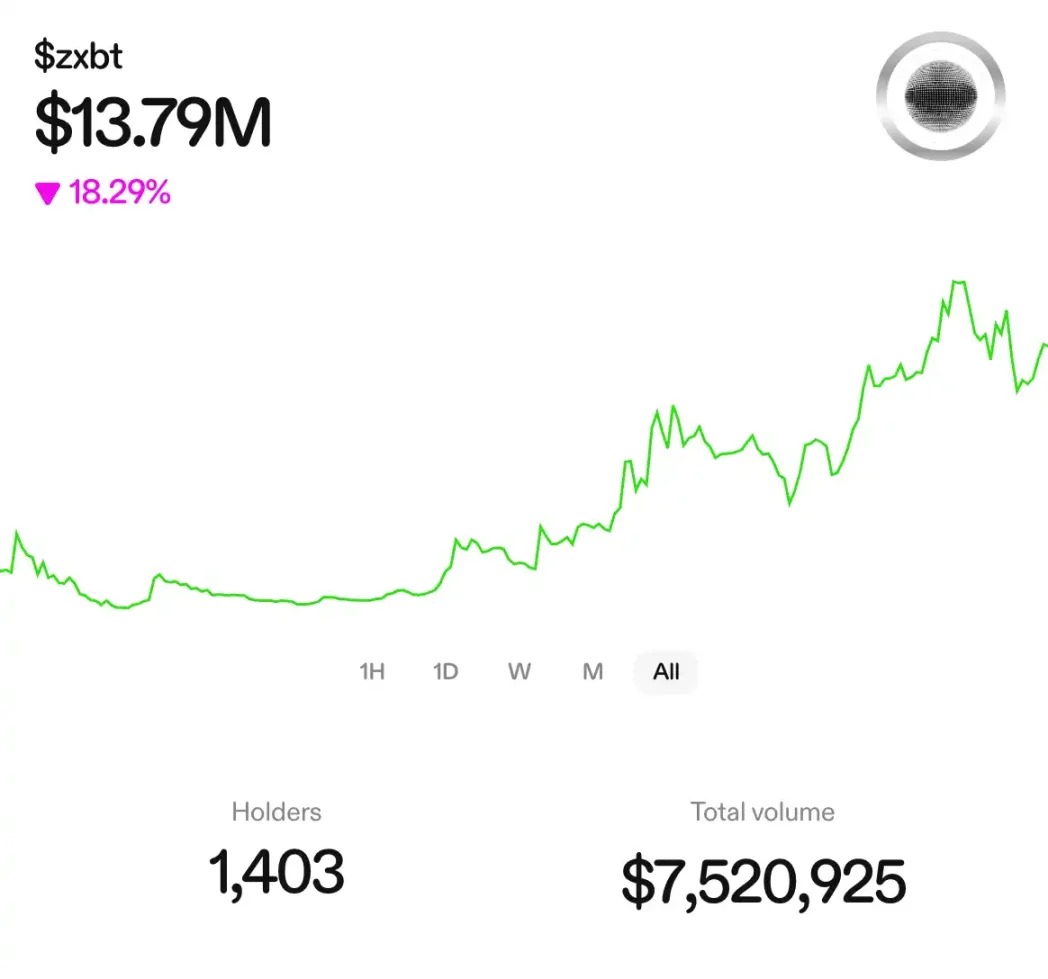Click the 1,403 holders count
Screen dimensions: 1048x979
(277, 872)
